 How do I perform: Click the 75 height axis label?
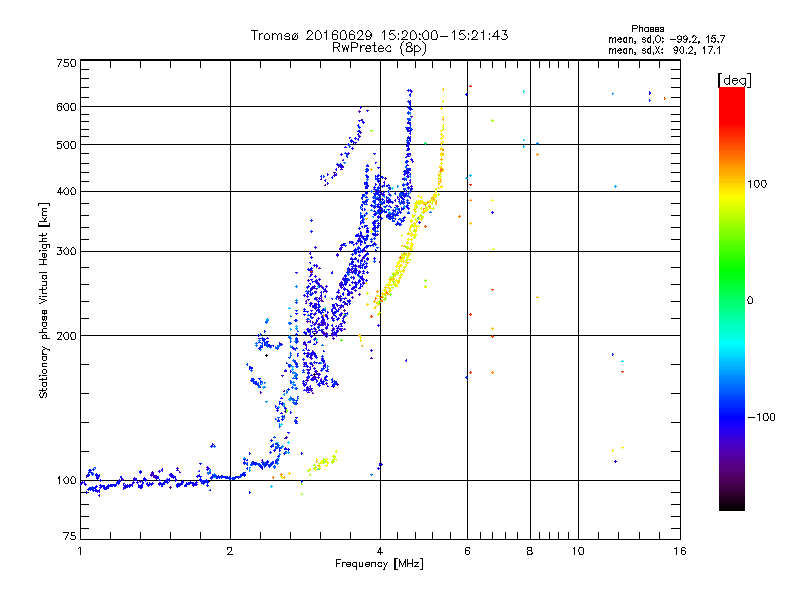pyautogui.click(x=70, y=536)
